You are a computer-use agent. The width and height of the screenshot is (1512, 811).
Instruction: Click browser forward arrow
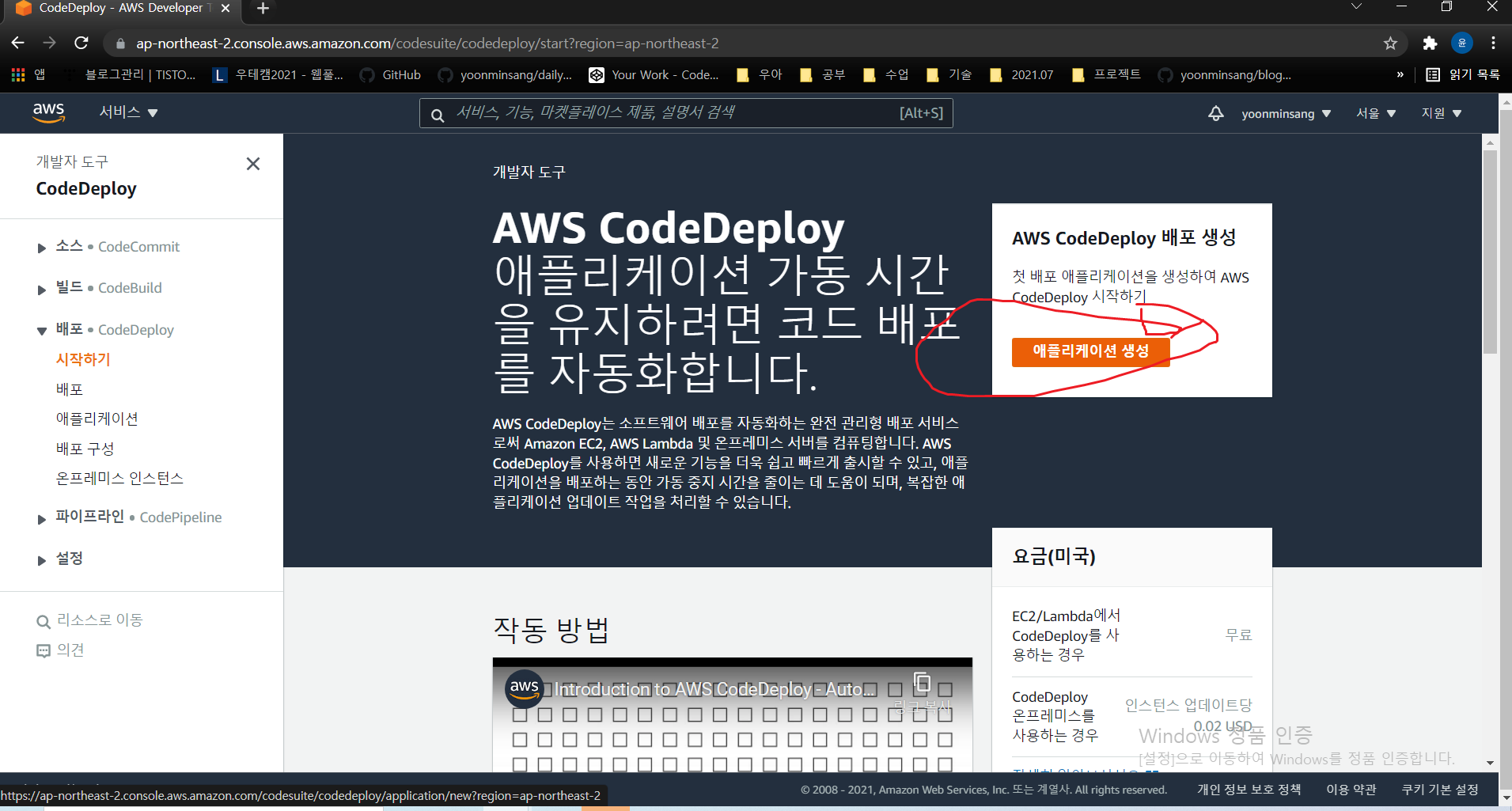coord(49,43)
